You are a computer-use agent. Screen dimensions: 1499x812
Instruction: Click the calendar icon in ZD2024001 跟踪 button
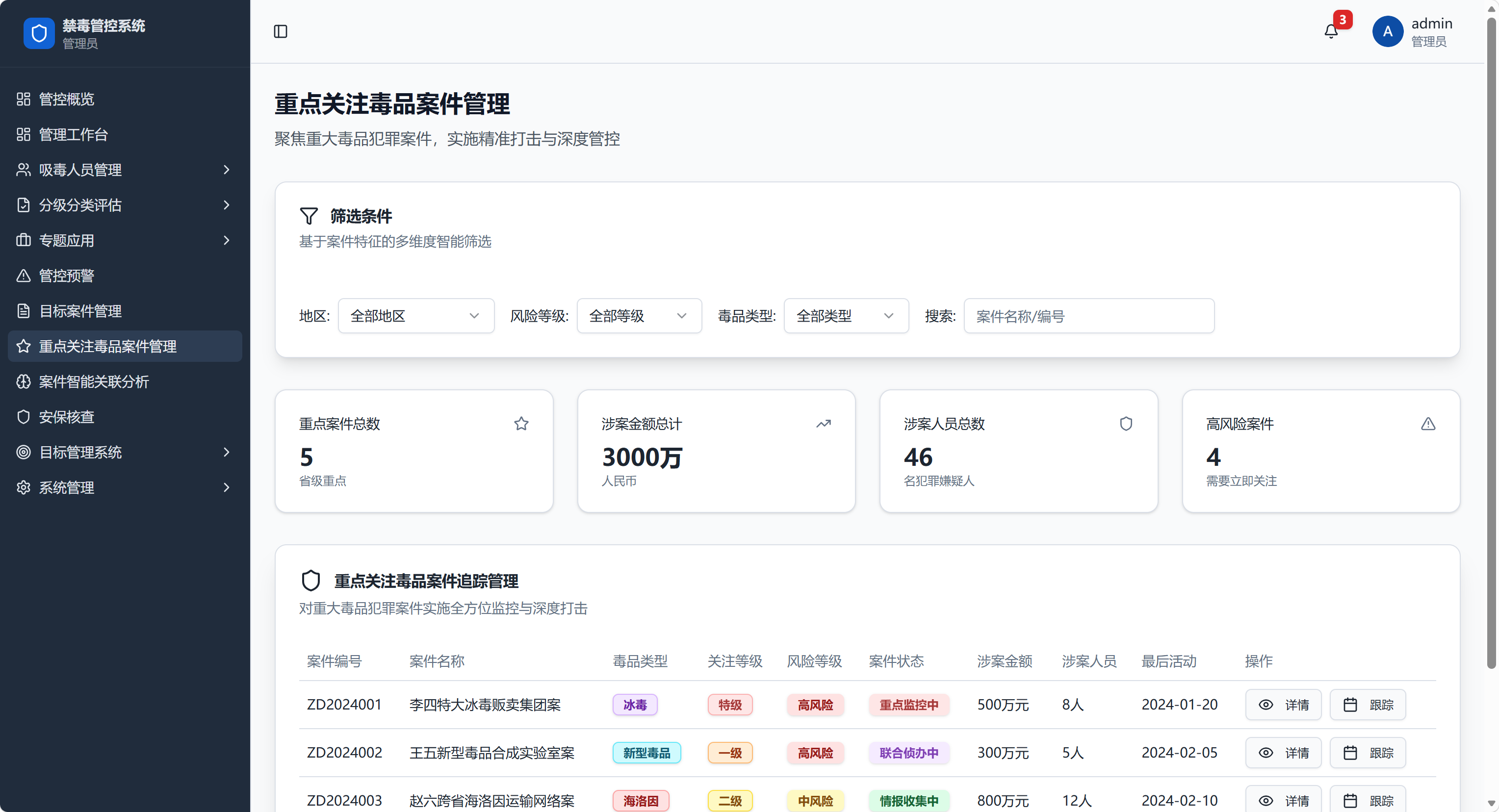(1350, 705)
